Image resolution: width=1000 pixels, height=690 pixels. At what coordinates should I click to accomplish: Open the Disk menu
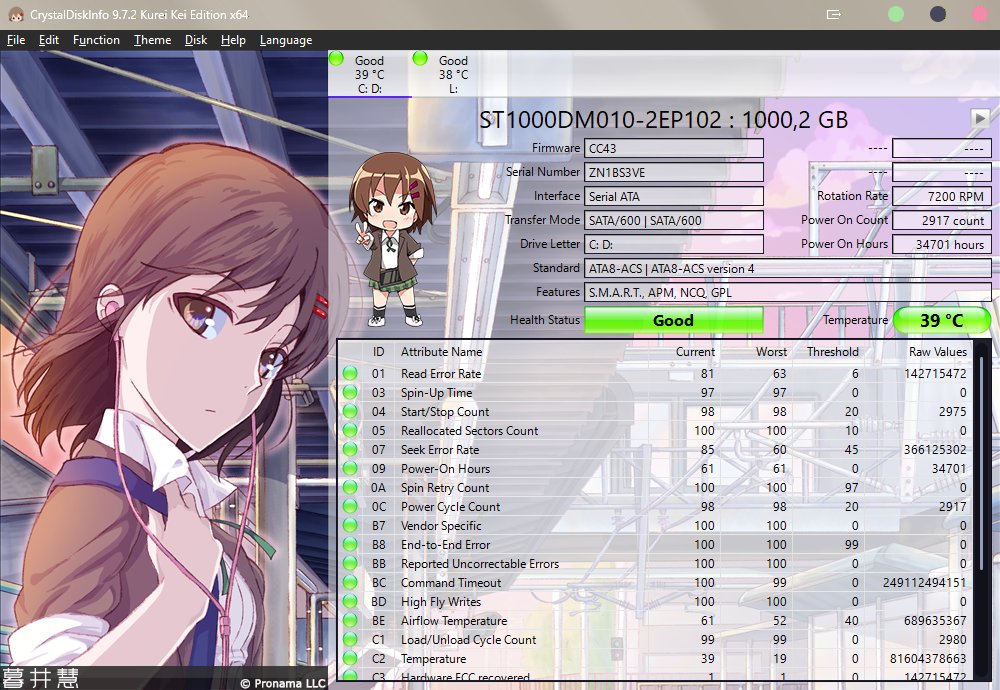pos(196,40)
